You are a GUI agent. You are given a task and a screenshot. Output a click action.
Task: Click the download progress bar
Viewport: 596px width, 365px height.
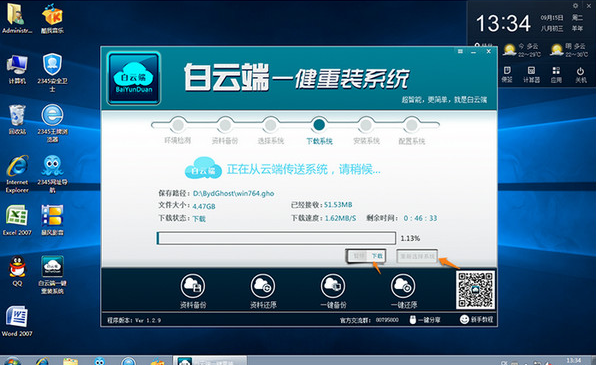point(276,238)
